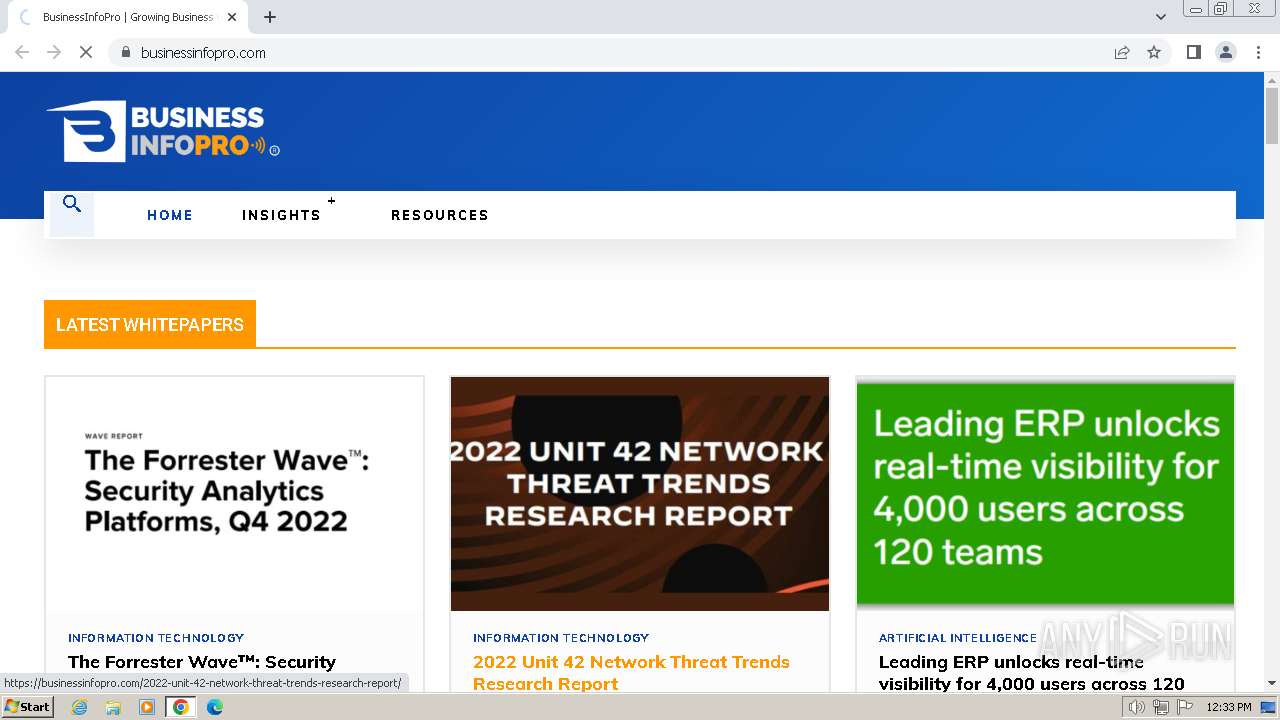
Task: Stop page loading with the X button
Action: pos(86,52)
